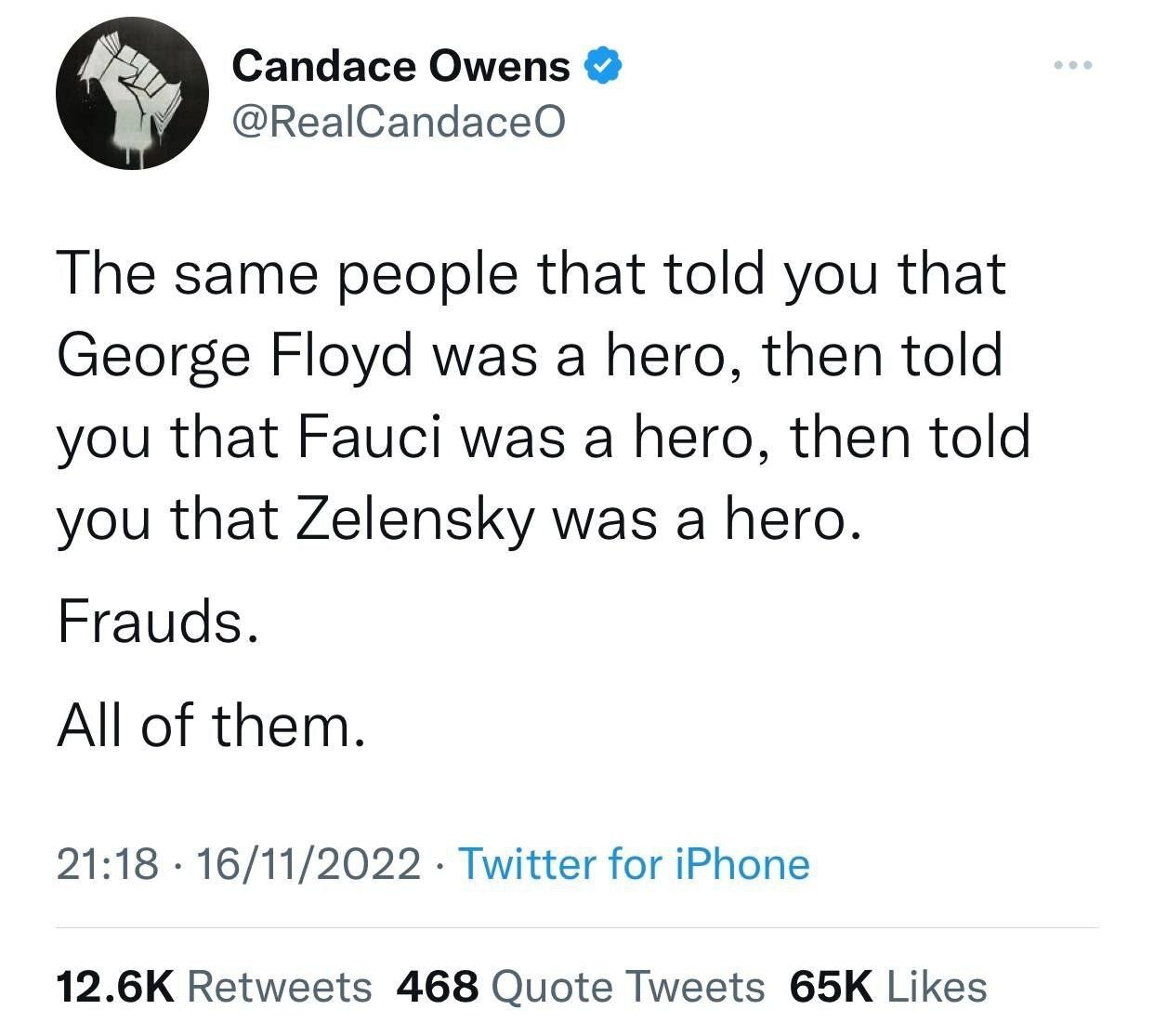This screenshot has height=1036, width=1154.
Task: Click the Candace Owens display name
Action: click(400, 66)
